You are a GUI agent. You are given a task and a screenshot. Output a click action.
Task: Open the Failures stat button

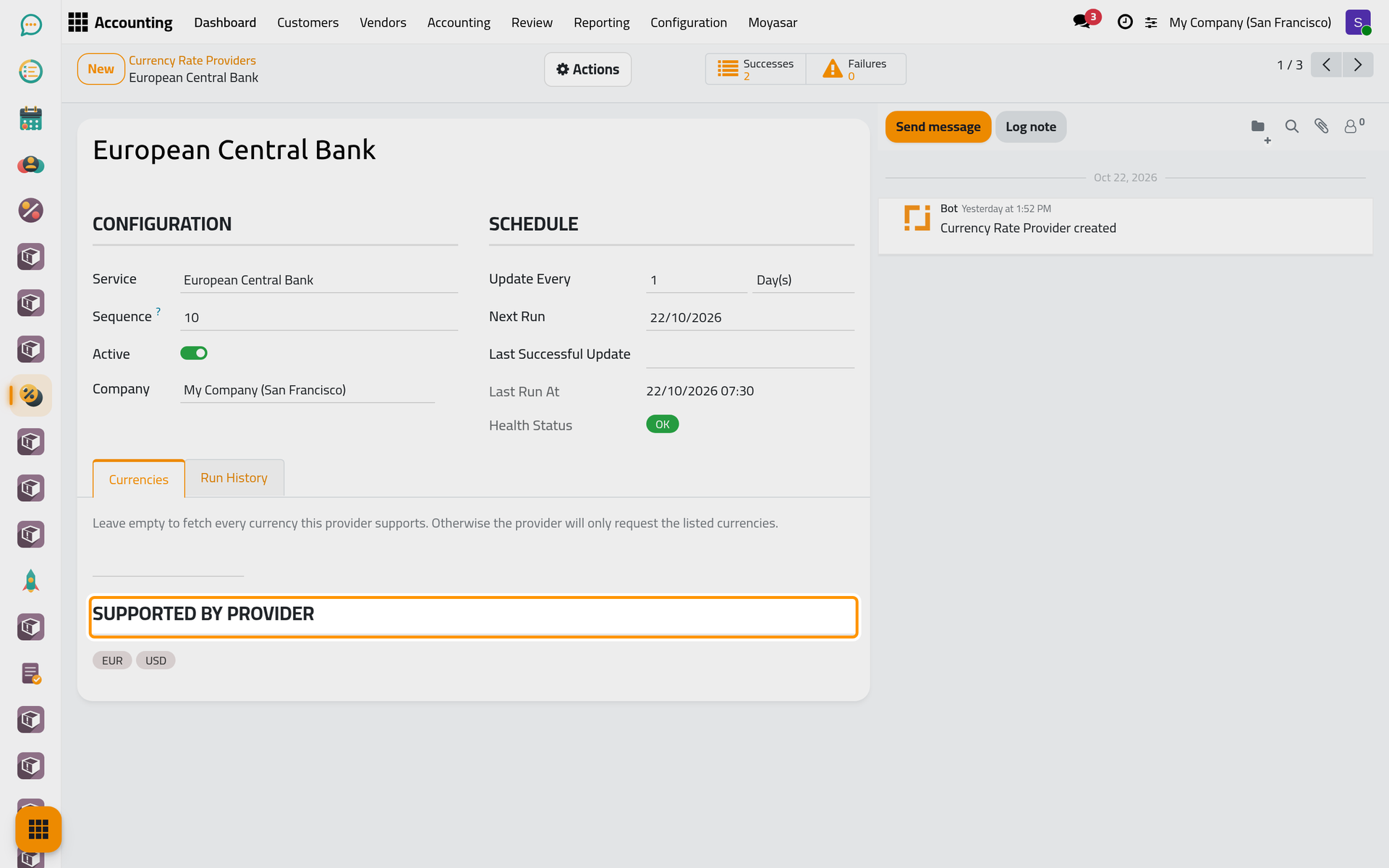[856, 69]
